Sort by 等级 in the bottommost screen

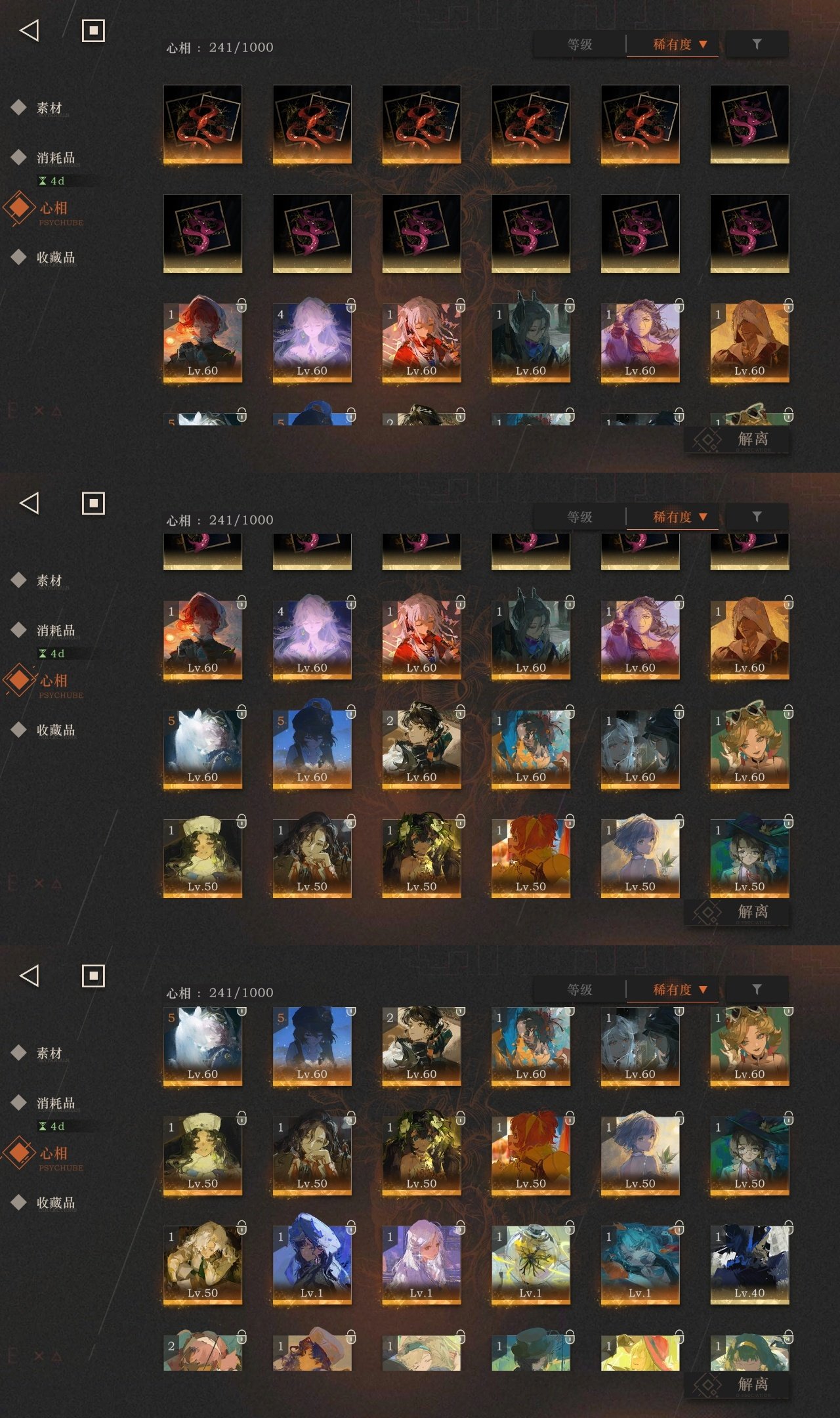[579, 989]
